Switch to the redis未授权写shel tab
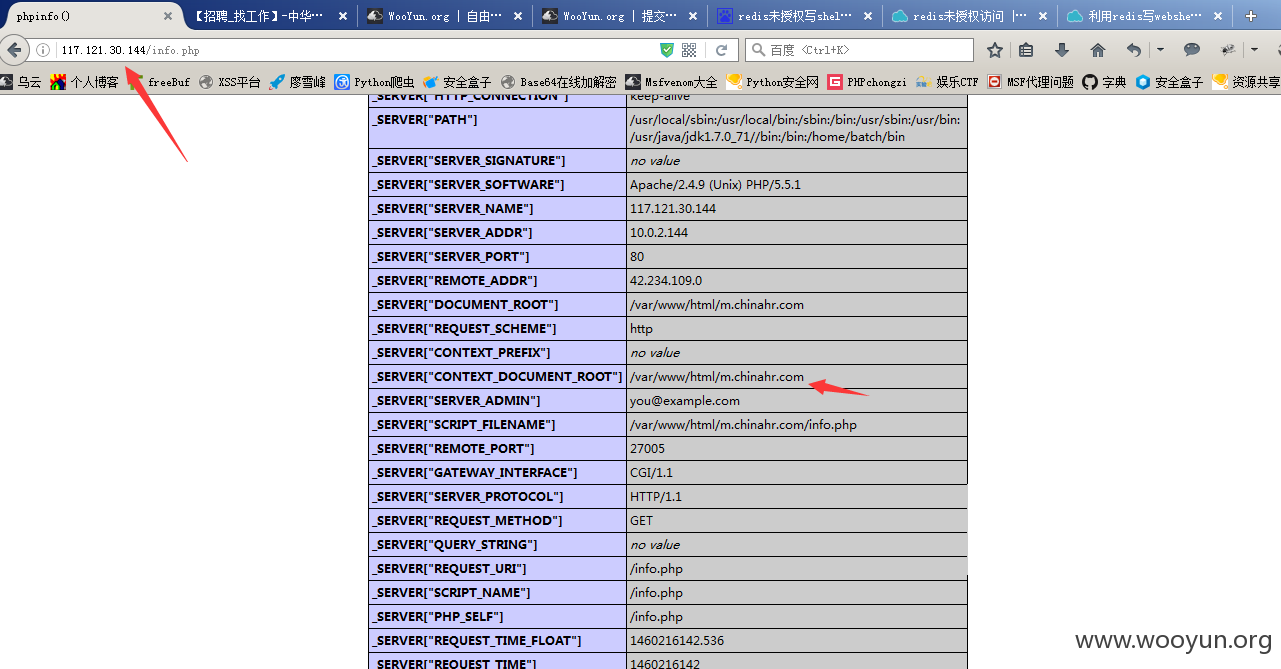The width and height of the screenshot is (1281, 669). 795,16
